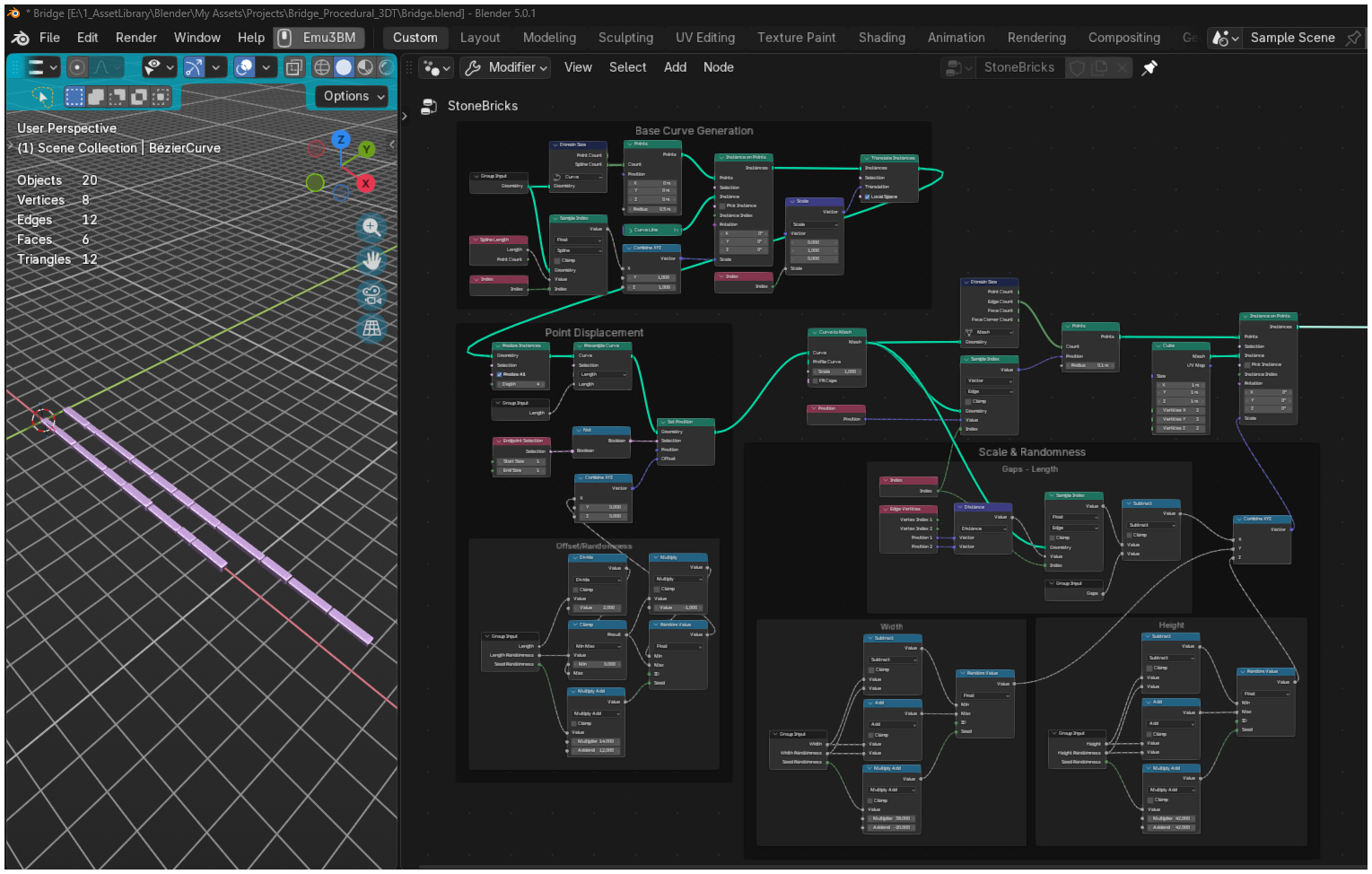Switch to the Texture Paint workspace tab
The height and width of the screenshot is (874, 1372).
coord(797,38)
